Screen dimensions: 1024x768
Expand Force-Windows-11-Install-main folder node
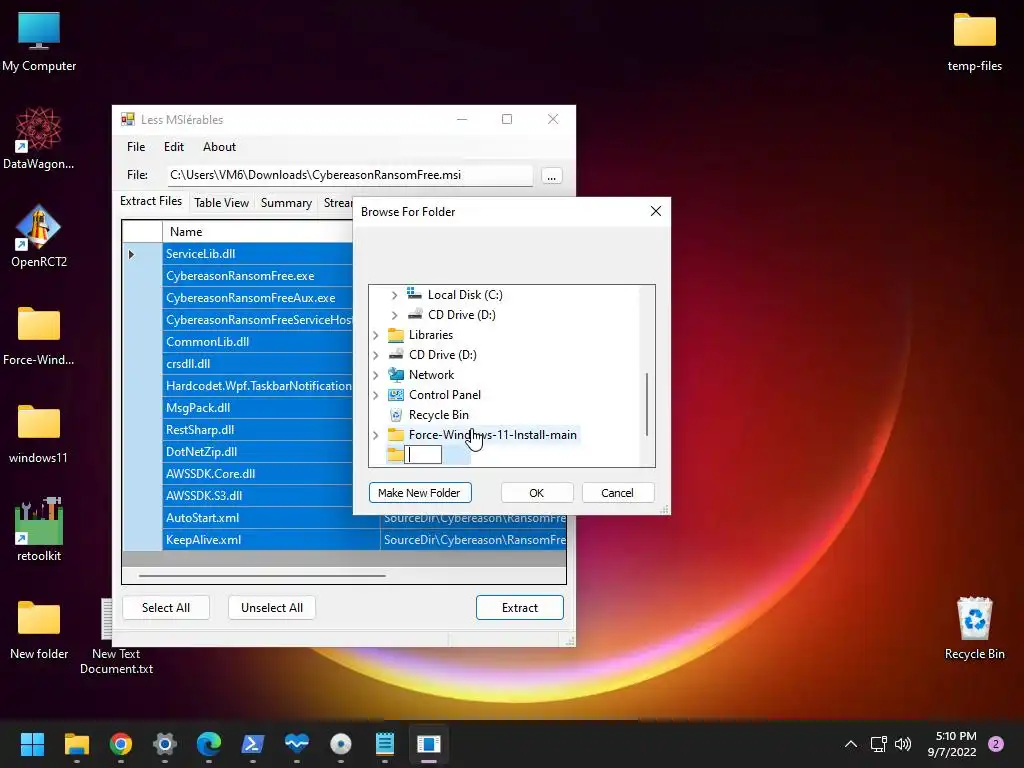pyautogui.click(x=376, y=435)
